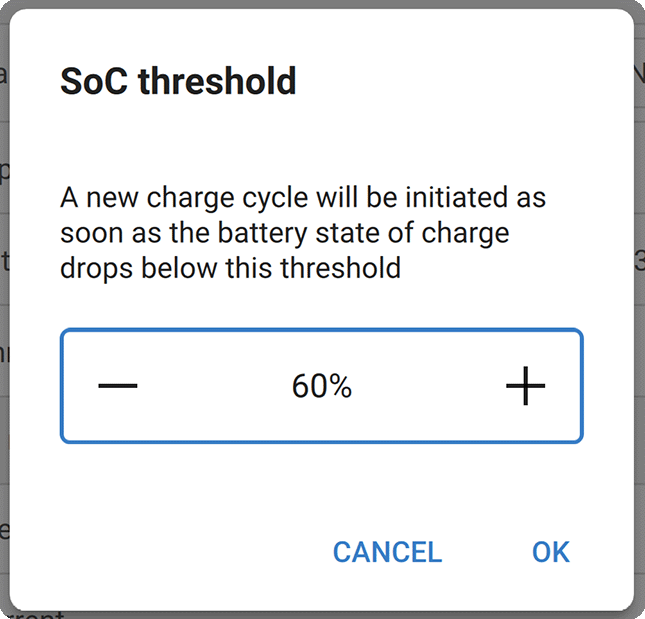The image size is (645, 619).
Task: Click the "SoC threshold" dialog title
Action: (178, 81)
